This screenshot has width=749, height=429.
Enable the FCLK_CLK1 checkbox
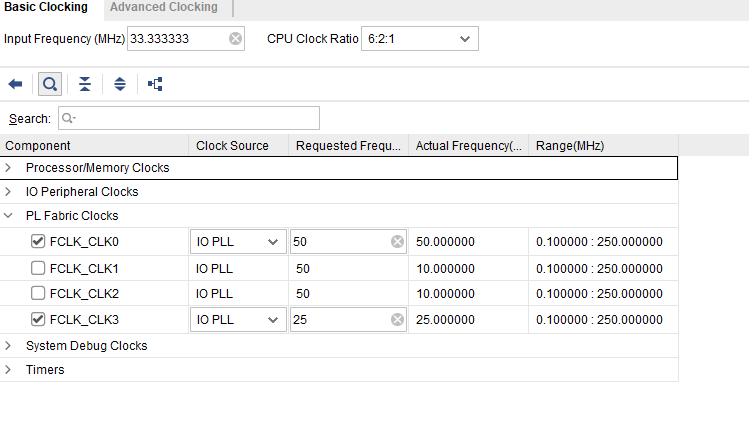click(x=38, y=268)
